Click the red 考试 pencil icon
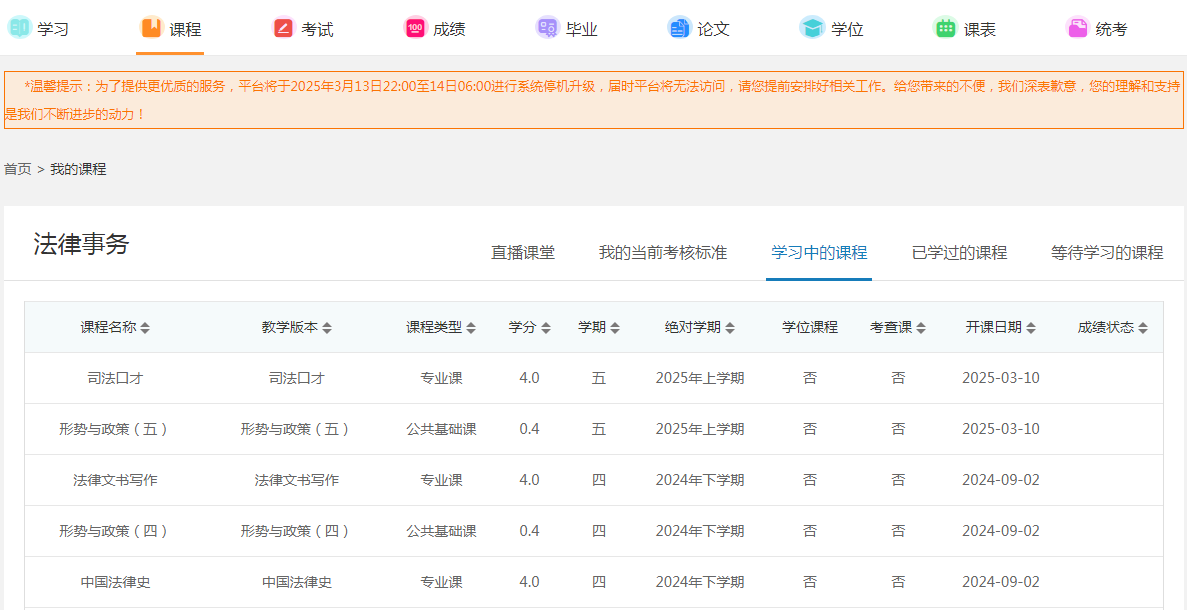 coord(284,28)
